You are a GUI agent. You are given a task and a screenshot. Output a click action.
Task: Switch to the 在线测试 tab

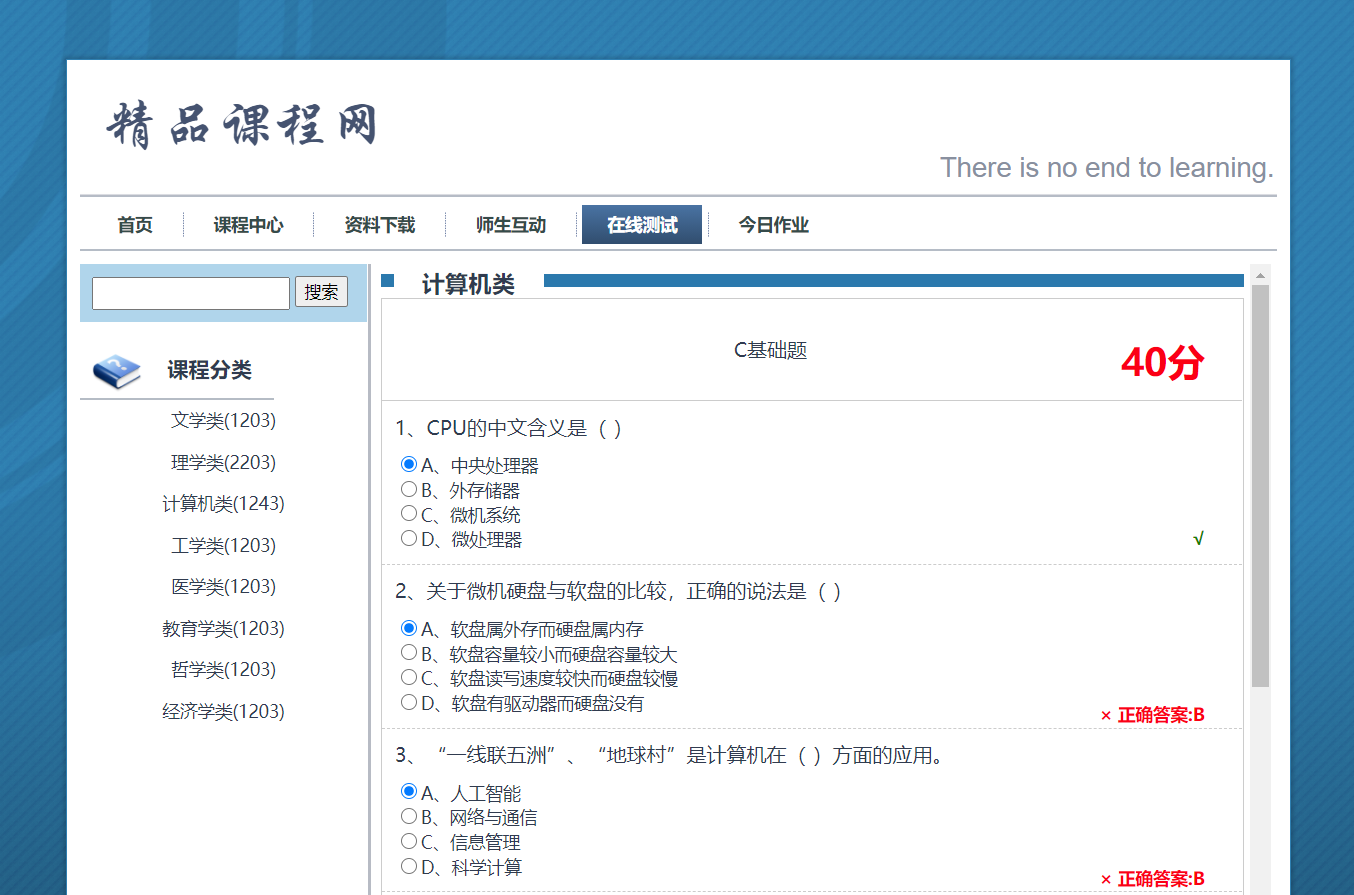641,224
